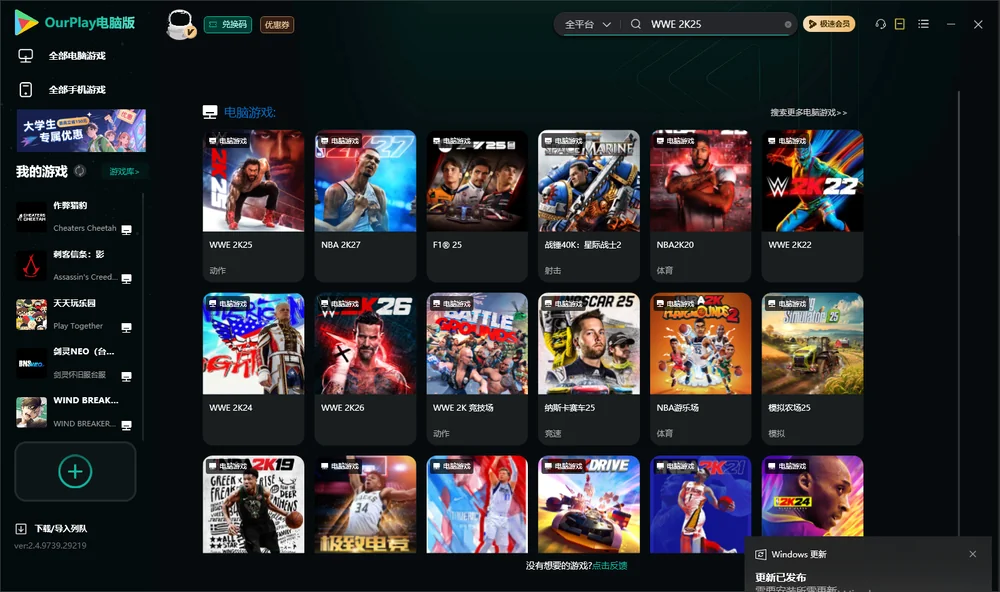The image size is (1000, 592).
Task: Open 作弊猎豹 Cheaters Cheetah game
Action: pyautogui.click(x=74, y=217)
